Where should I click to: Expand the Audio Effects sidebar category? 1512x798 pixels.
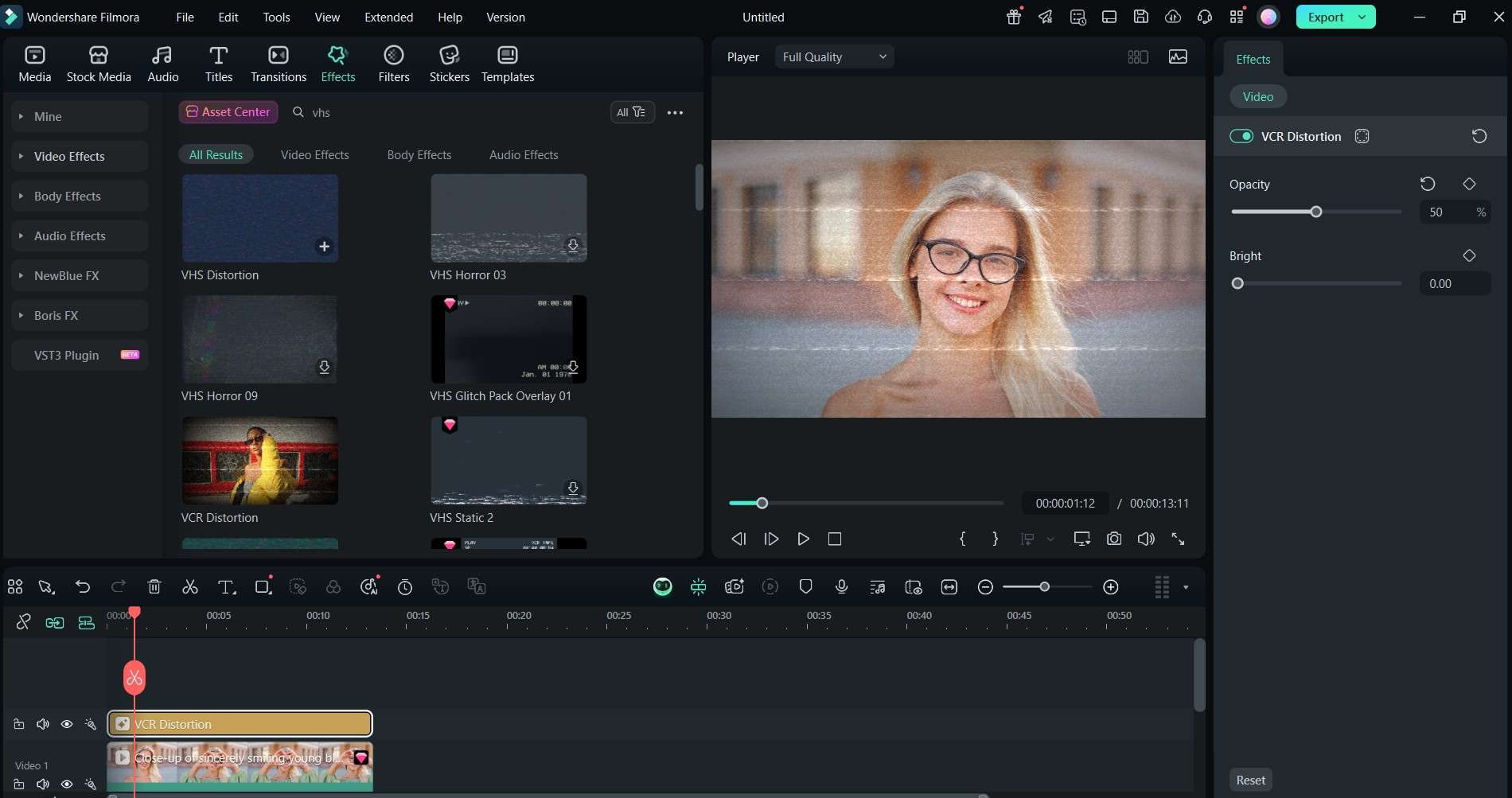click(x=80, y=236)
